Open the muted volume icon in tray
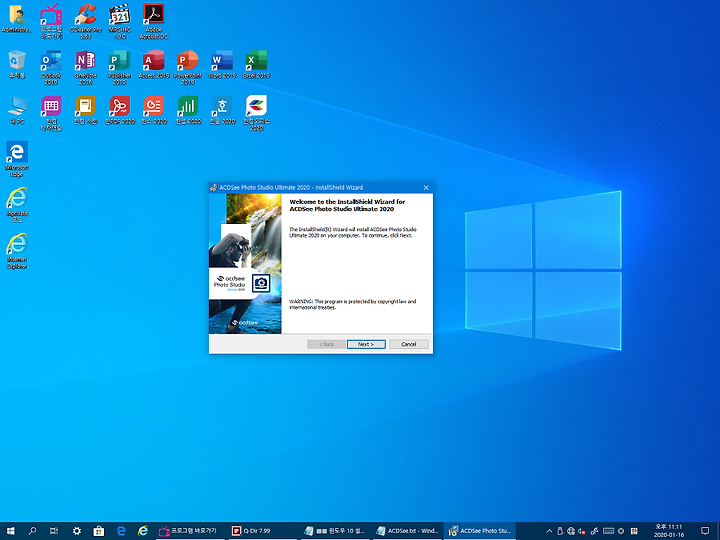Screen dimensions: 720x540 [582, 531]
